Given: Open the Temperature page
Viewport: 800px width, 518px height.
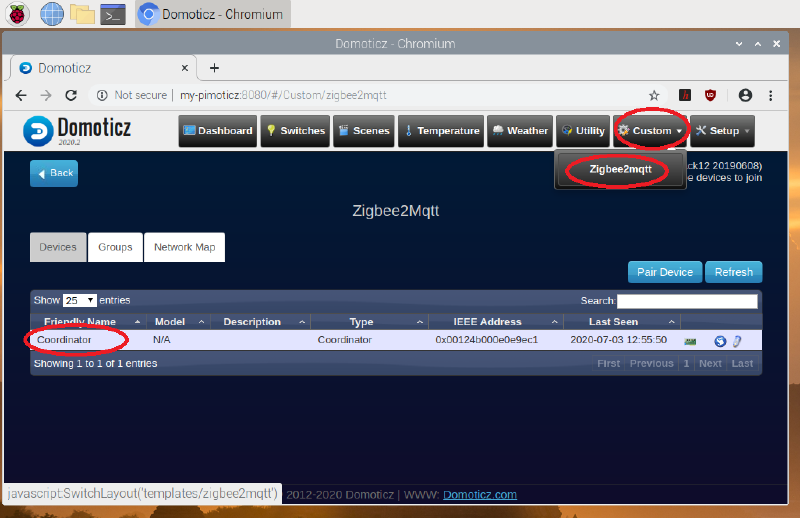Looking at the screenshot, I should coord(441,131).
